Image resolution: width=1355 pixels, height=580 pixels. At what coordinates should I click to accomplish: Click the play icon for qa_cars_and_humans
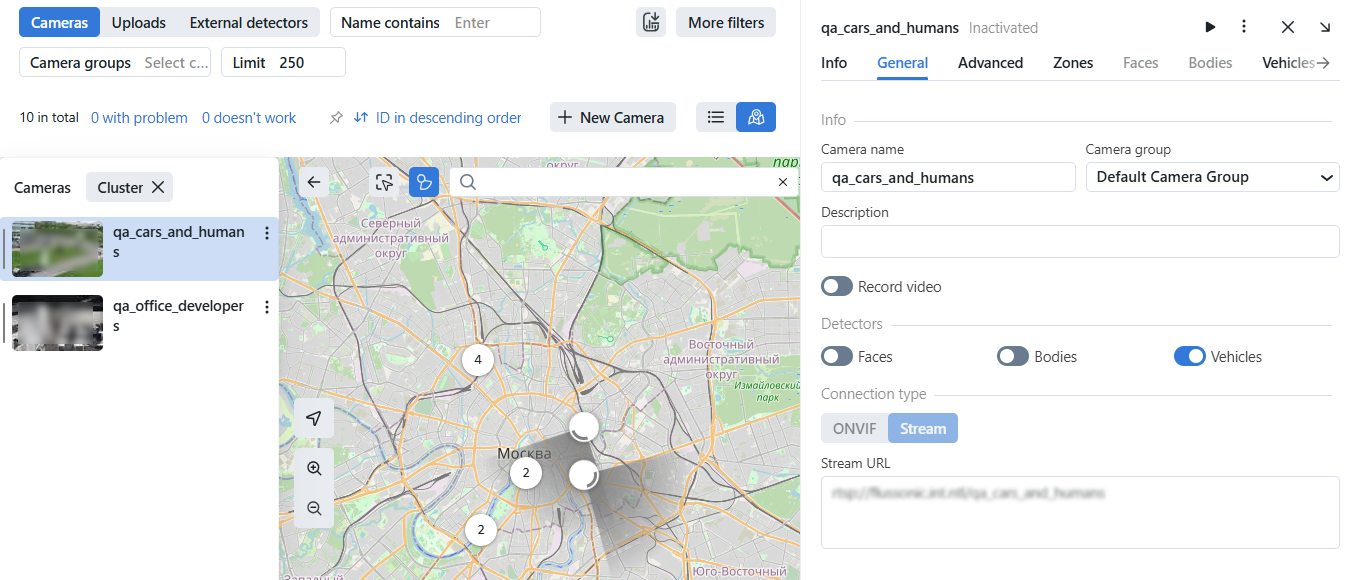1210,28
